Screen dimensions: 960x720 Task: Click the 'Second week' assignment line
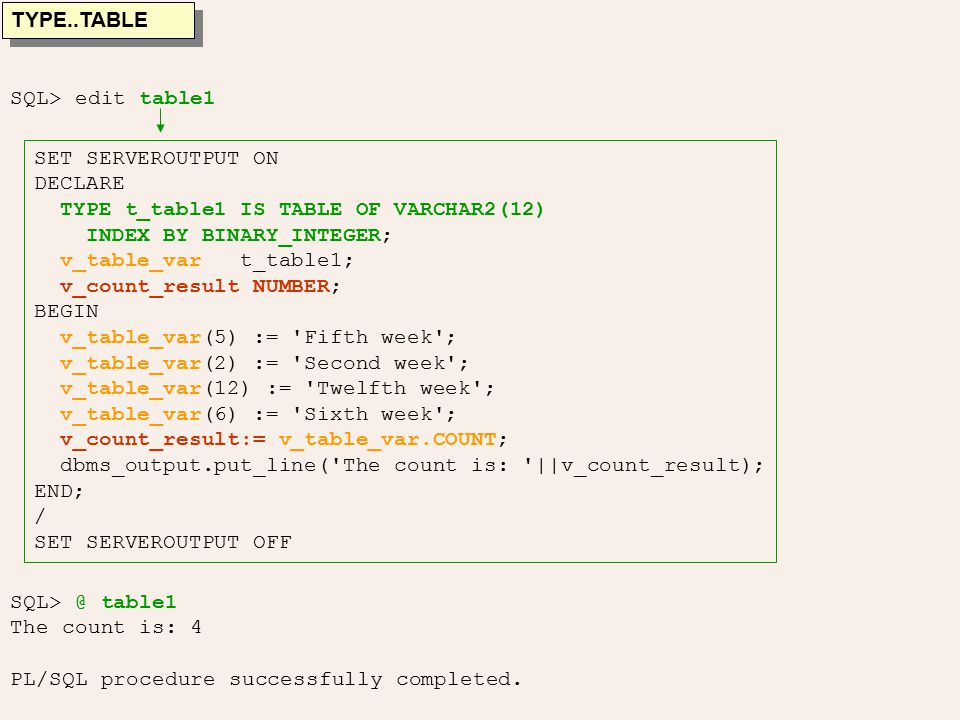tap(264, 363)
